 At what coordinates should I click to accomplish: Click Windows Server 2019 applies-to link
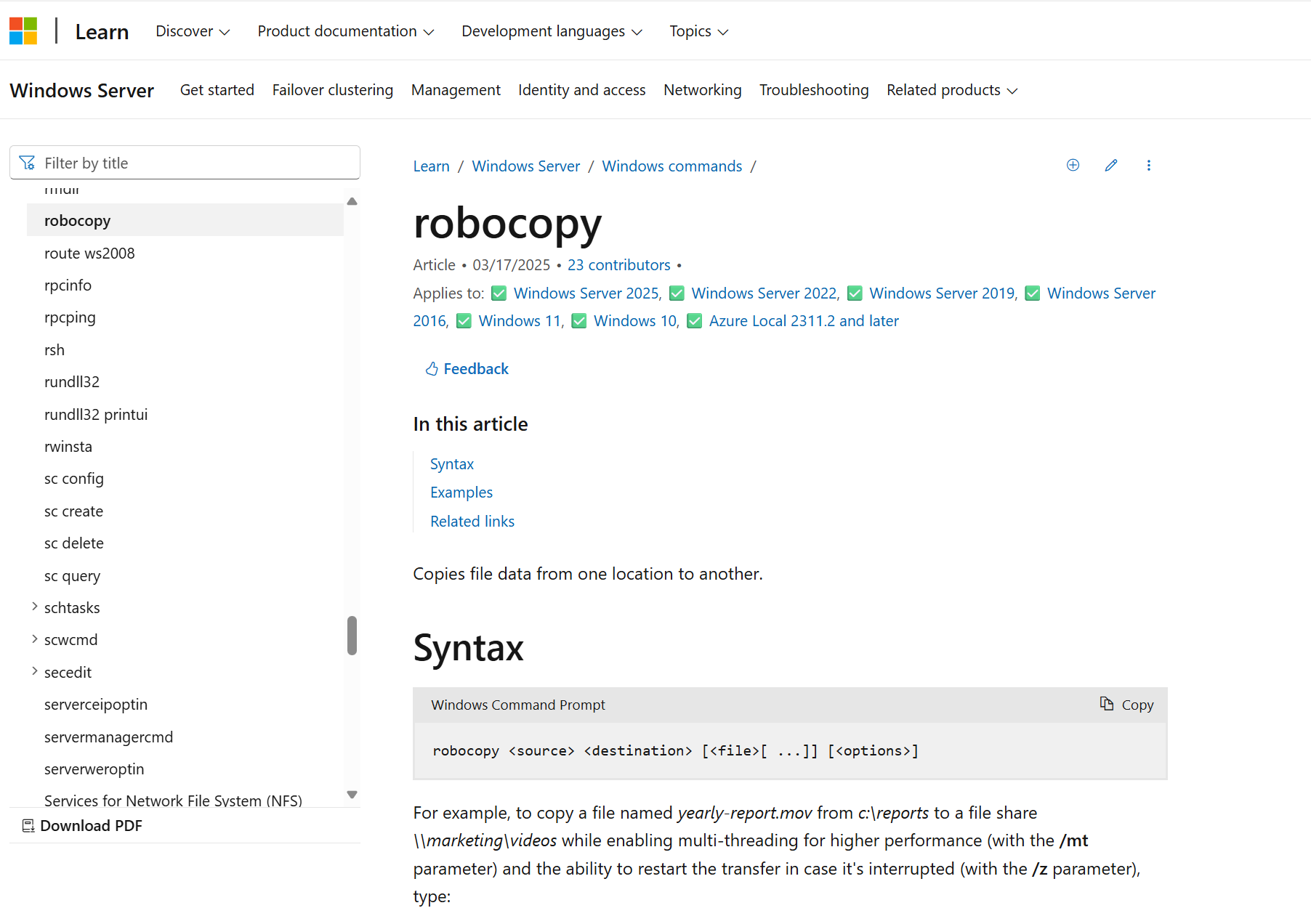(x=943, y=293)
